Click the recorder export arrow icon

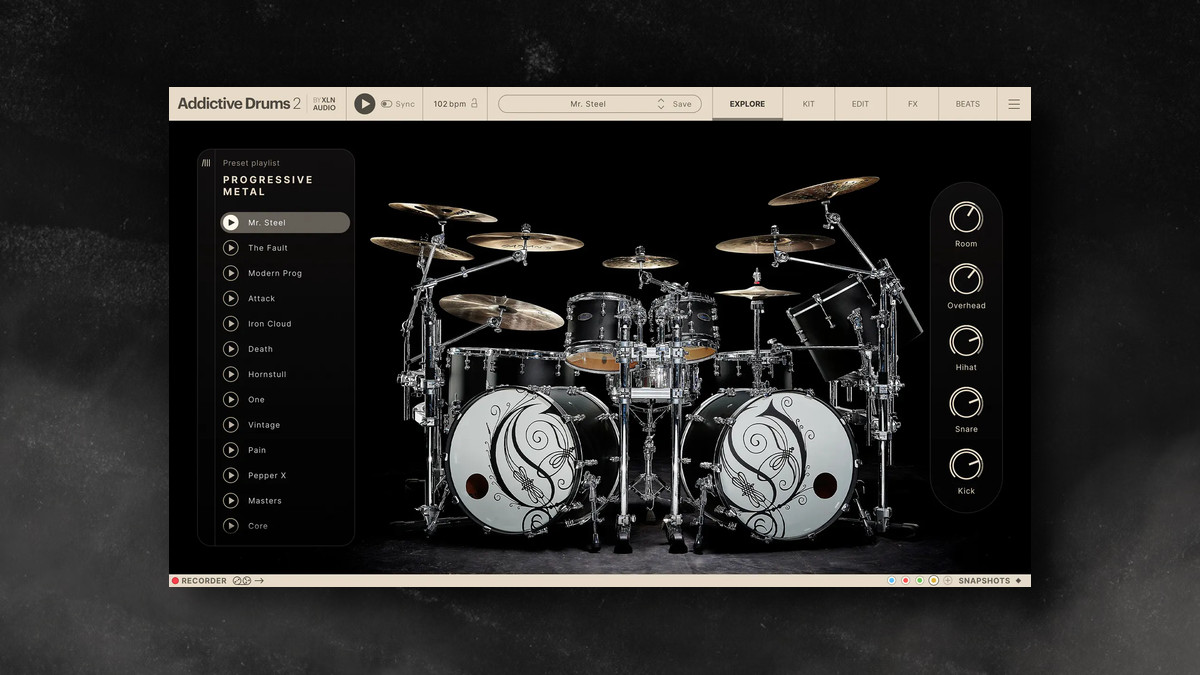coord(259,581)
